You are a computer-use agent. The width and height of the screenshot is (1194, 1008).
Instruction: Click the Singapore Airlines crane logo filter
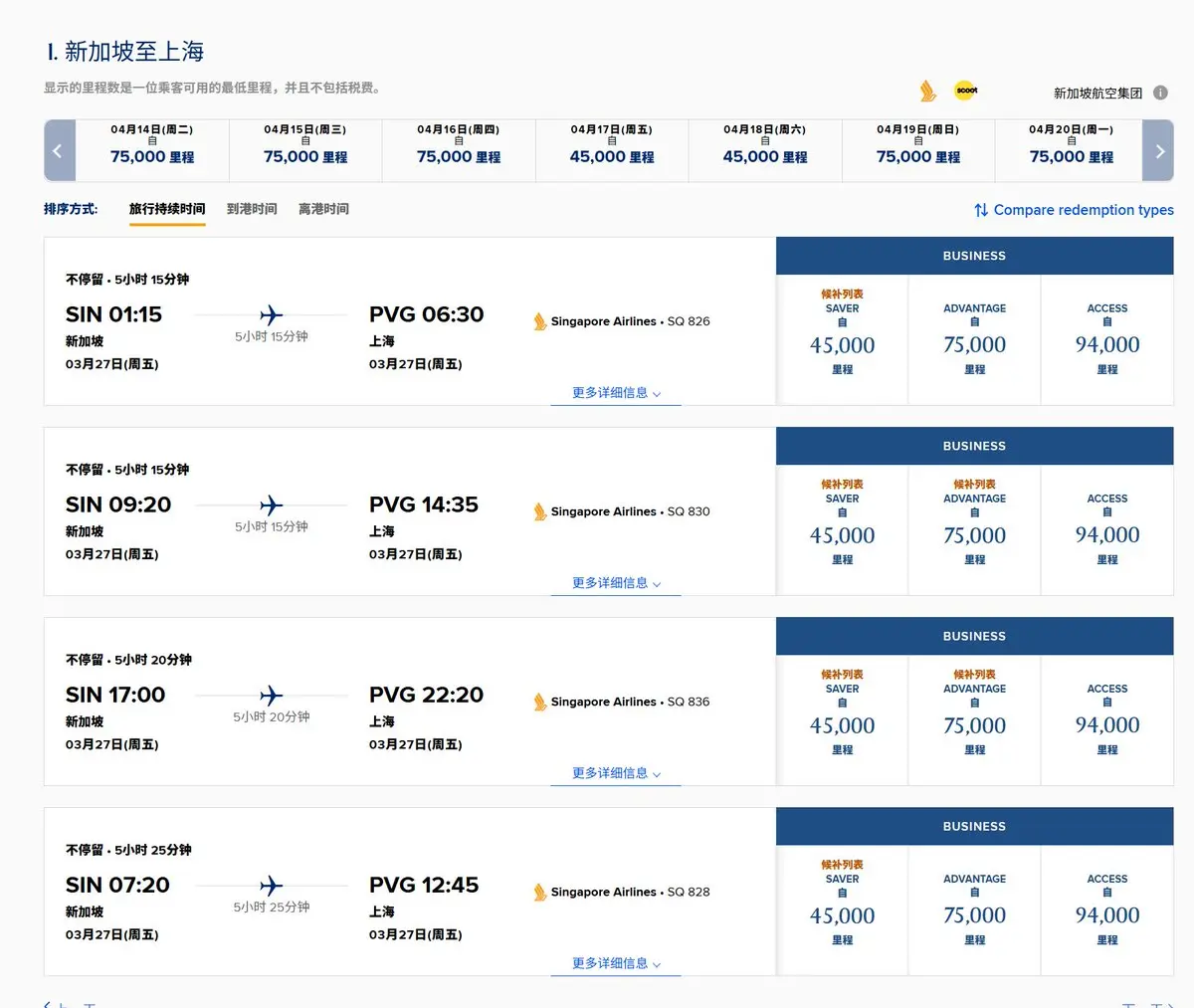pos(927,92)
